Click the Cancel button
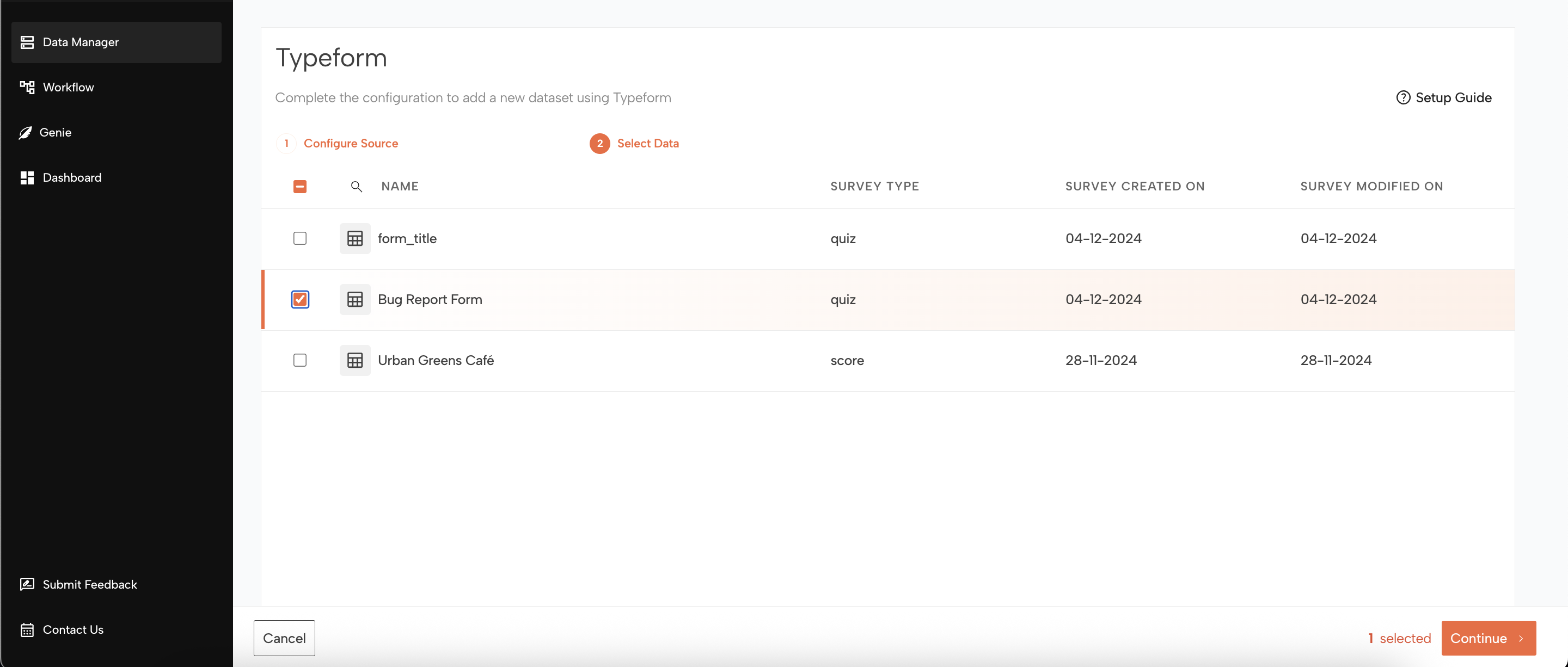 click(284, 638)
